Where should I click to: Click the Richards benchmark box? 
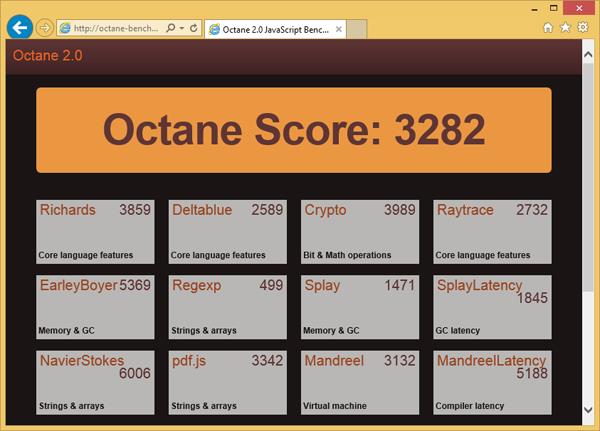(x=95, y=232)
